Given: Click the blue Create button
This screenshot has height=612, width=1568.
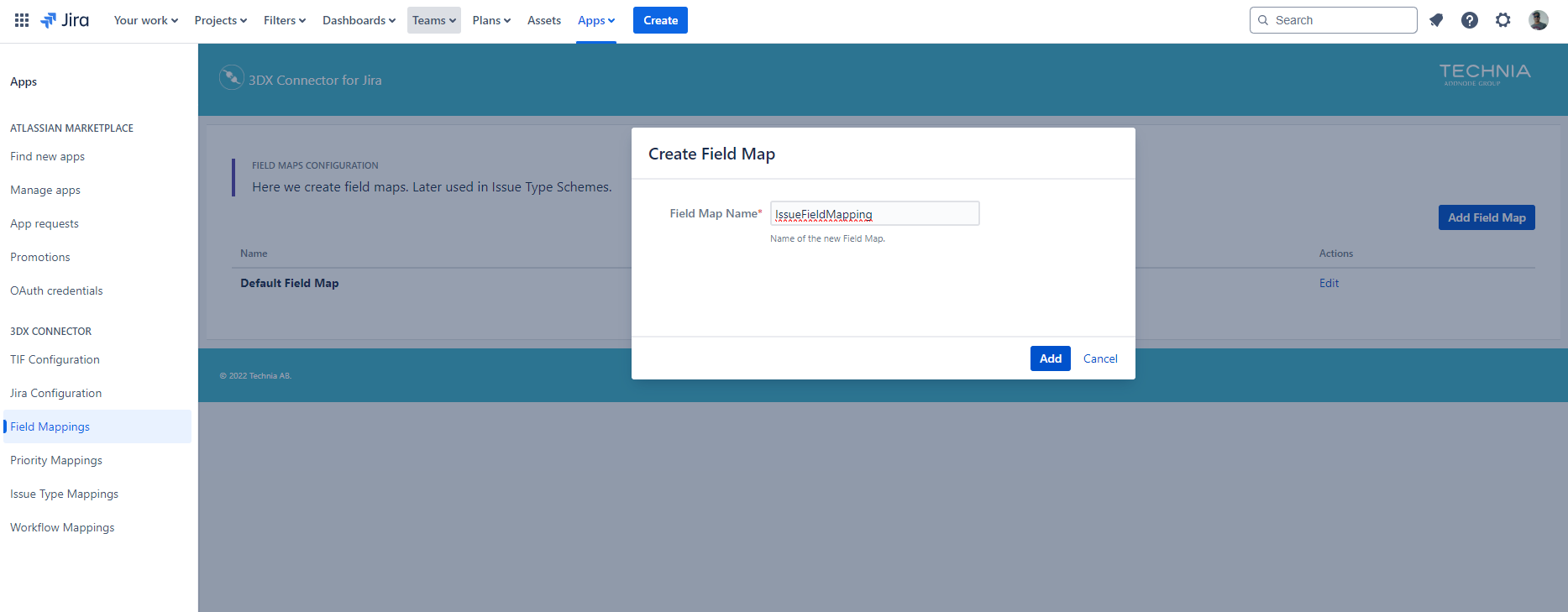Looking at the screenshot, I should [660, 20].
